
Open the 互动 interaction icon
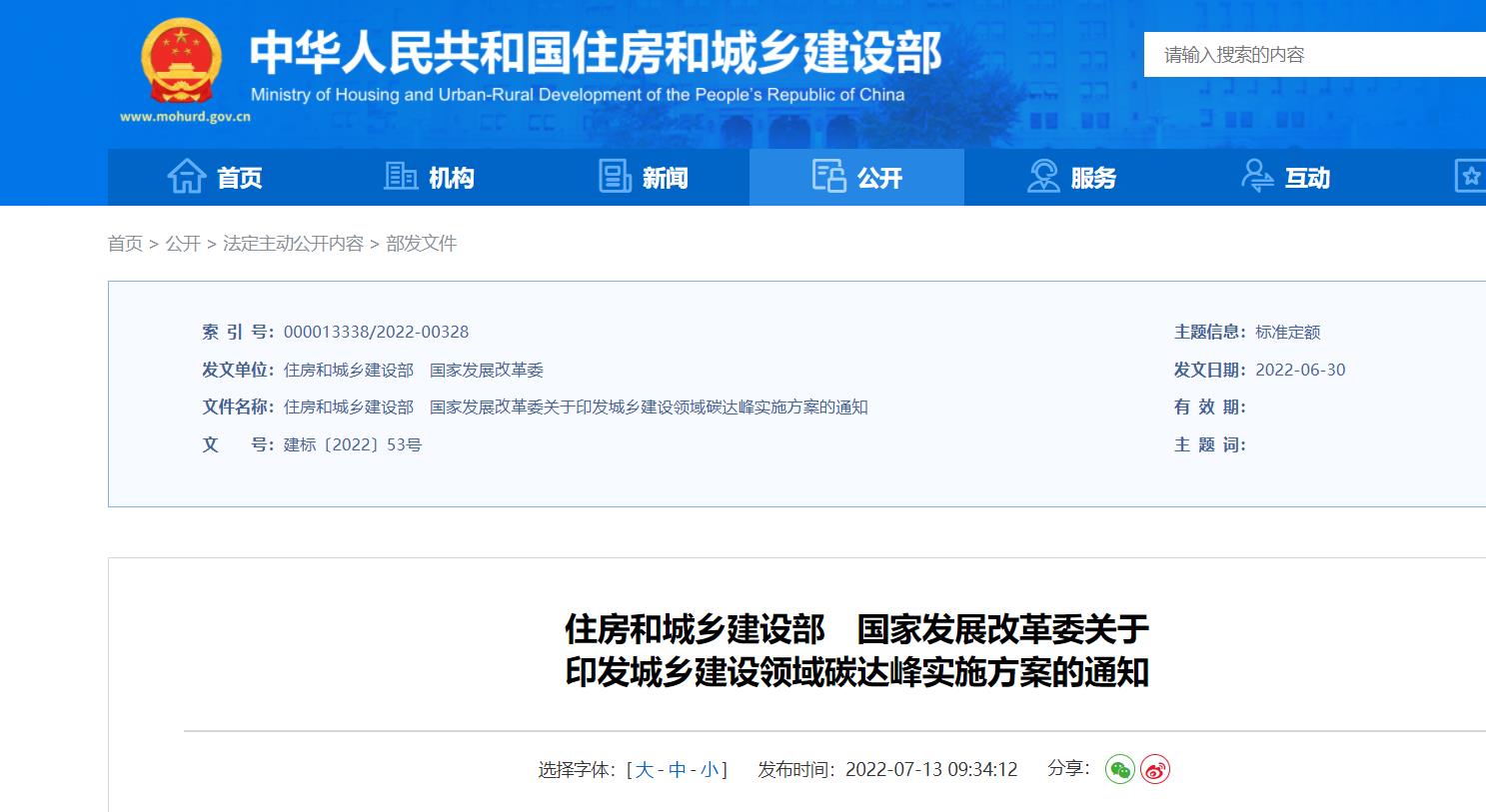tap(1257, 177)
